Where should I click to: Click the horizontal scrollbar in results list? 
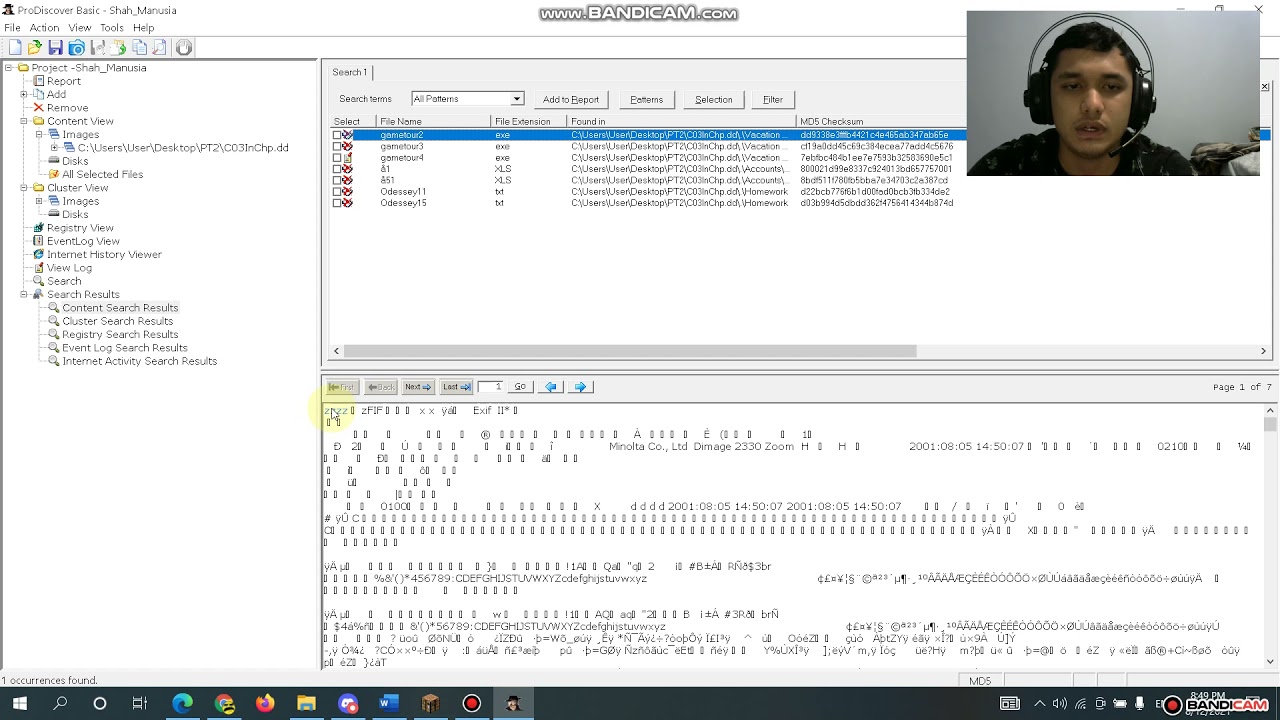(x=629, y=351)
